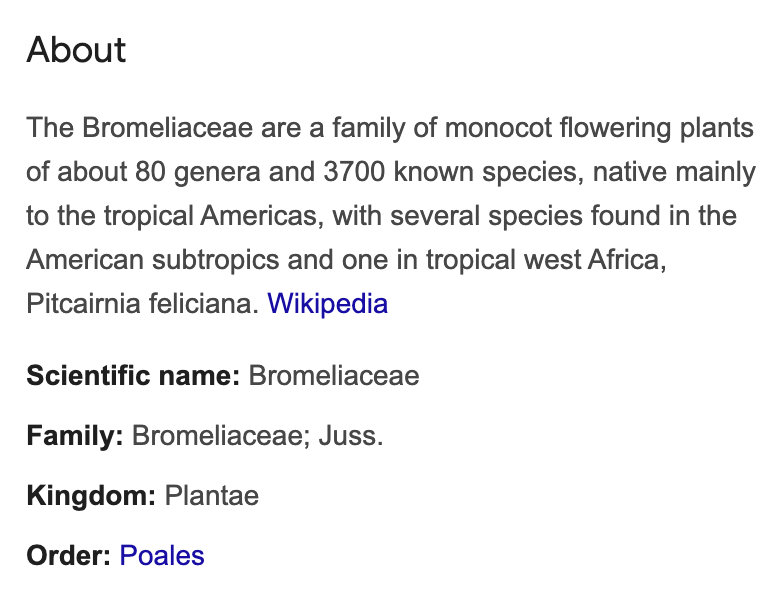Click '80 genera' in the description

[x=198, y=172]
